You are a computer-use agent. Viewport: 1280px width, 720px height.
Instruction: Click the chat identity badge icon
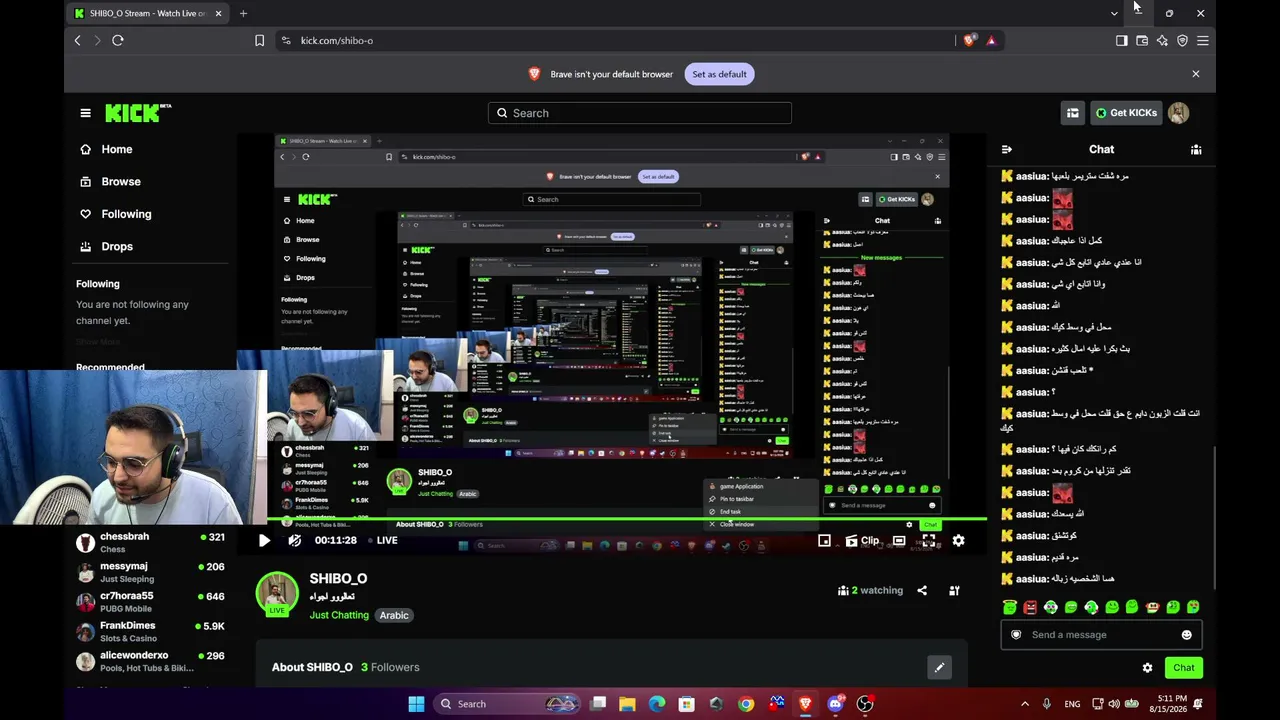pyautogui.click(x=1016, y=635)
